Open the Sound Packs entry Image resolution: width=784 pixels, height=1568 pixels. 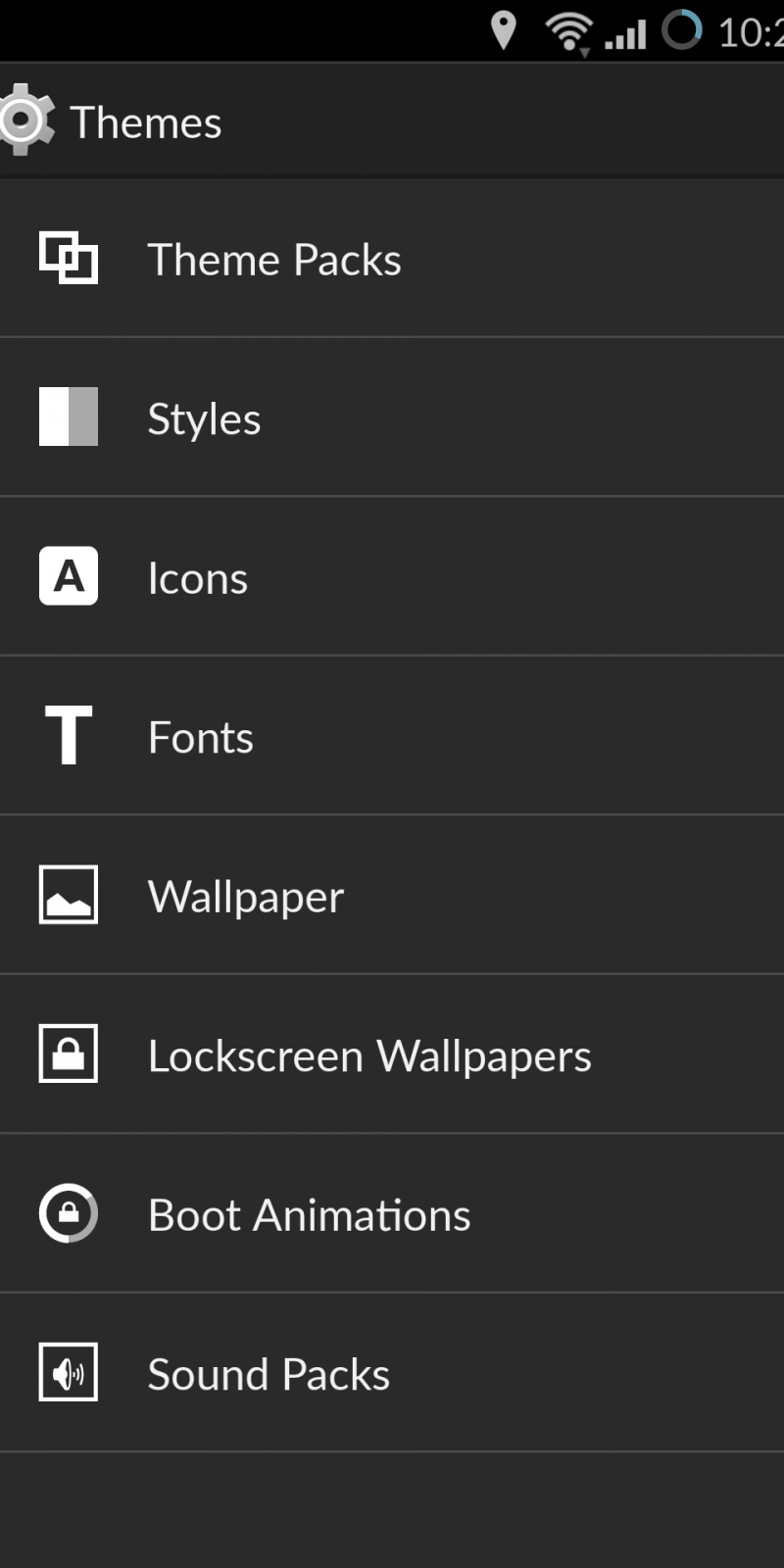[x=269, y=1374]
